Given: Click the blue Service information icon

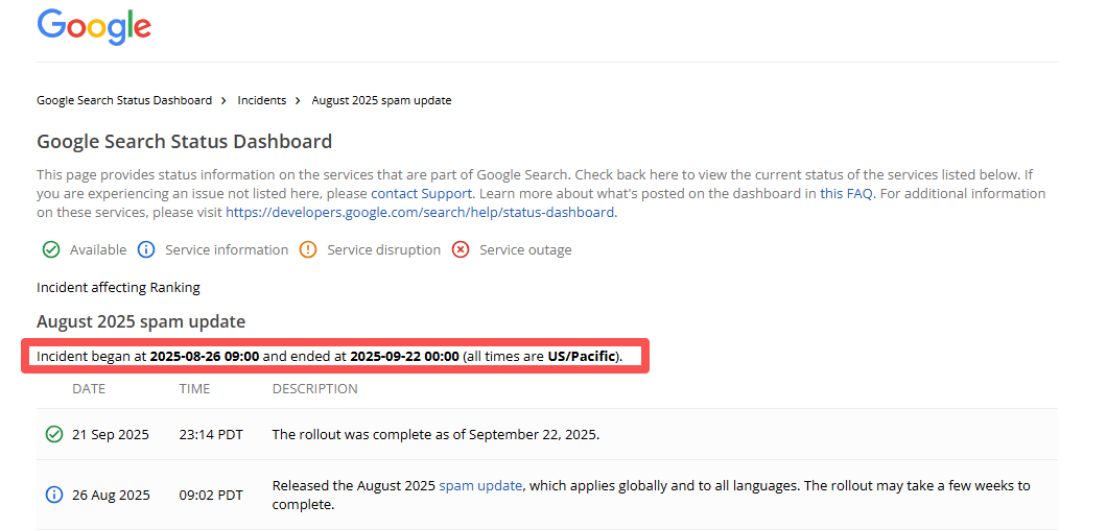Looking at the screenshot, I should [146, 250].
